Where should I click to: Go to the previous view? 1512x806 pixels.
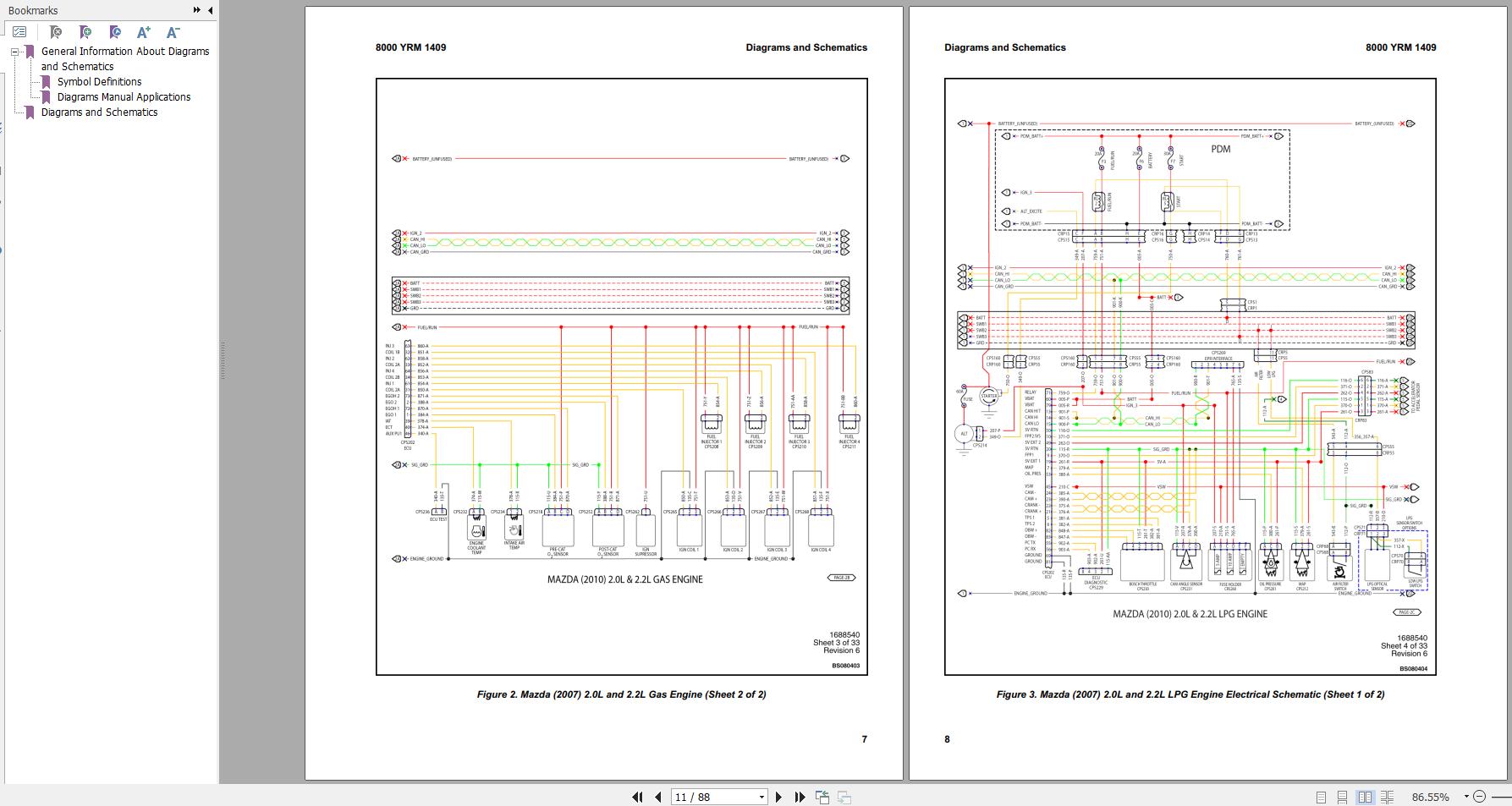[x=822, y=797]
